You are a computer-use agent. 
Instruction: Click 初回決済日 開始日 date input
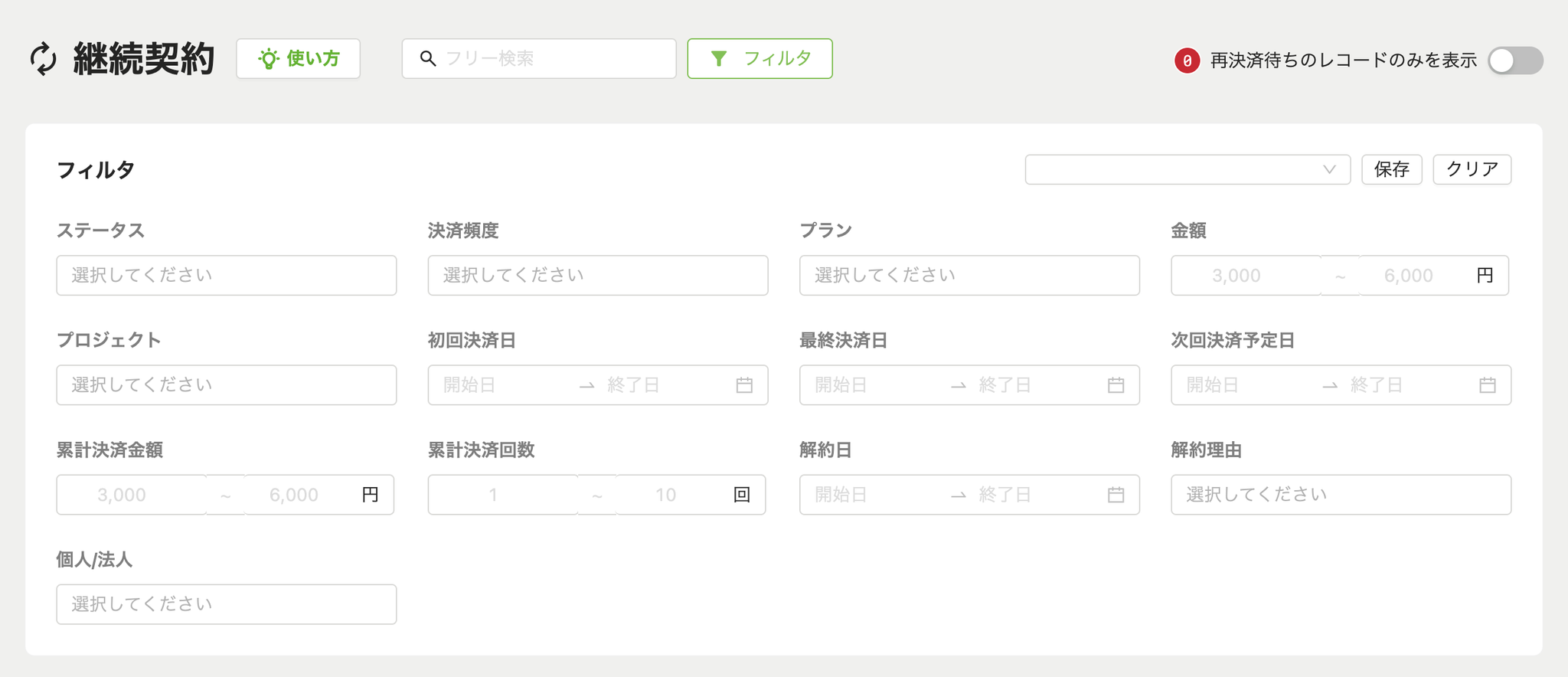[505, 385]
